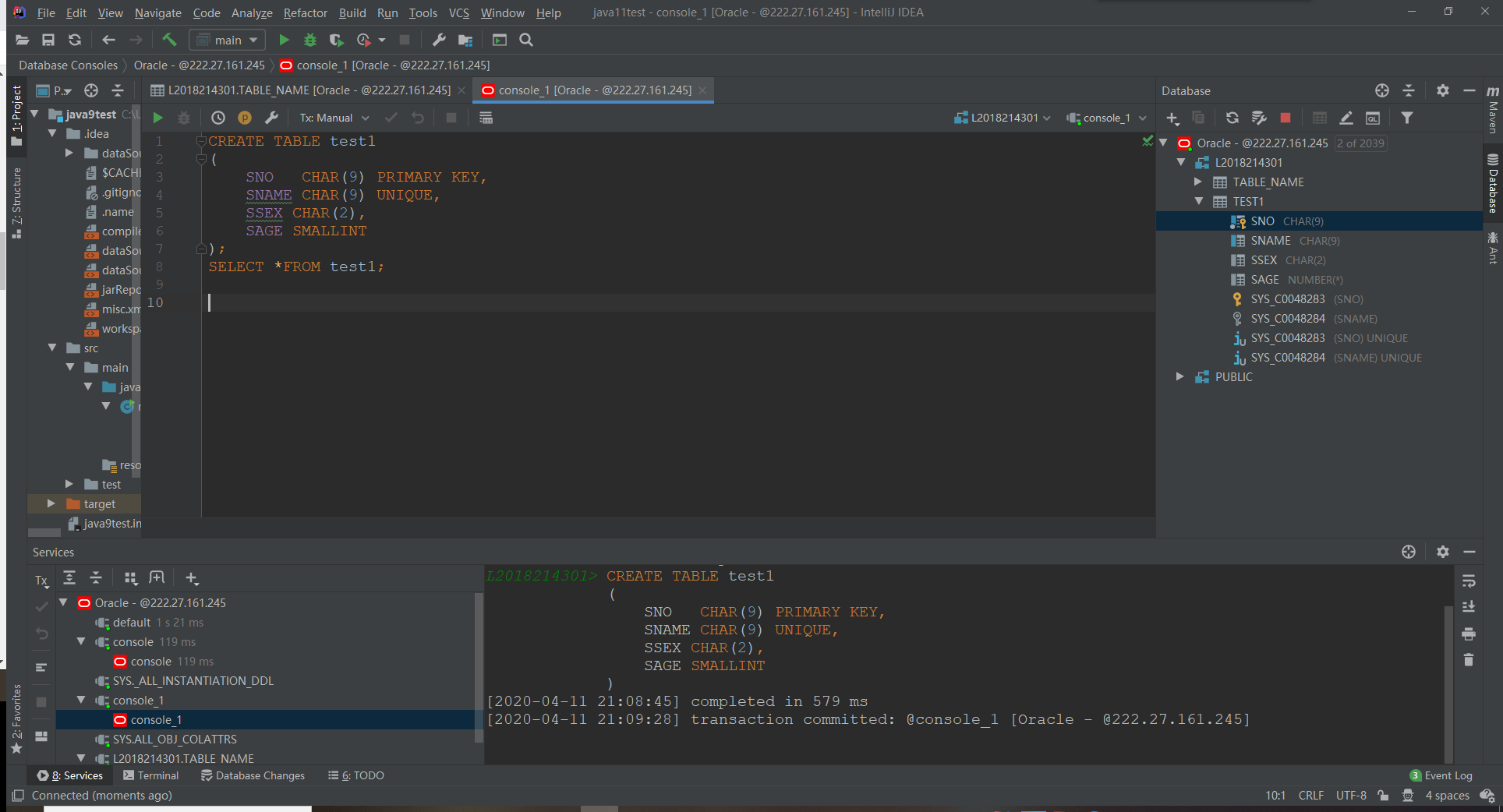The height and width of the screenshot is (812, 1503).
Task: Click the Build project hammer icon
Action: click(169, 40)
